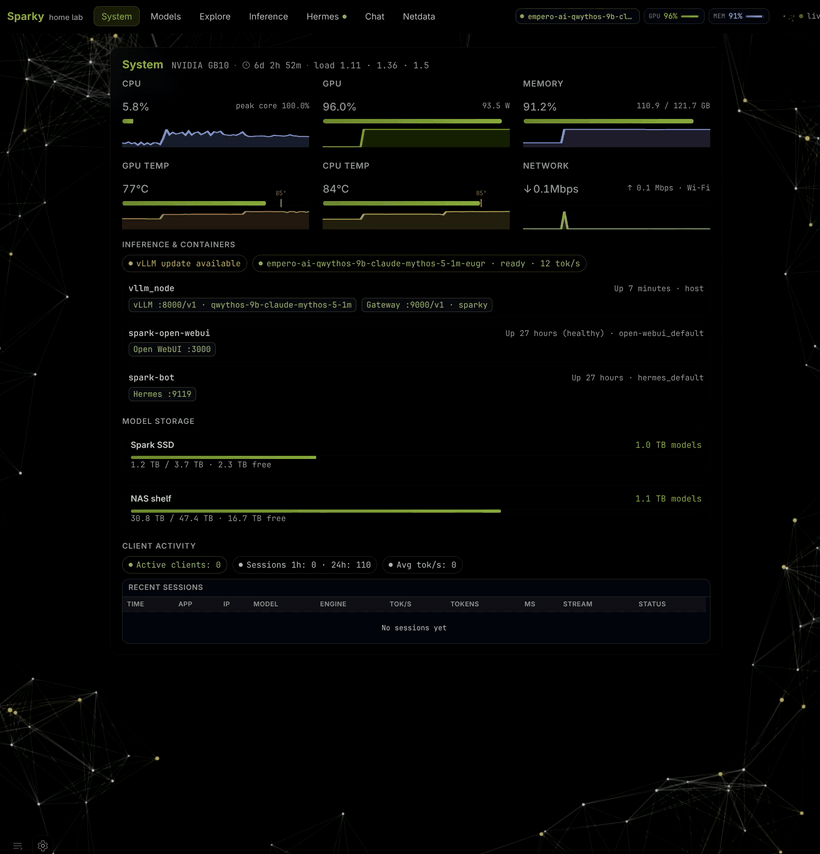Click the ENGINE column header
The height and width of the screenshot is (854, 820).
(x=333, y=604)
